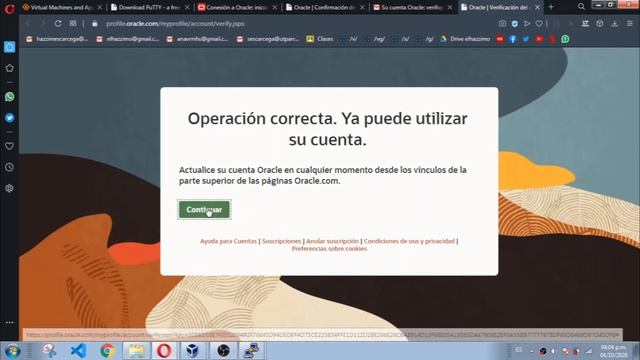Switch to the Download PuTTY tab
Image resolution: width=640 pixels, height=360 pixels.
pos(149,7)
